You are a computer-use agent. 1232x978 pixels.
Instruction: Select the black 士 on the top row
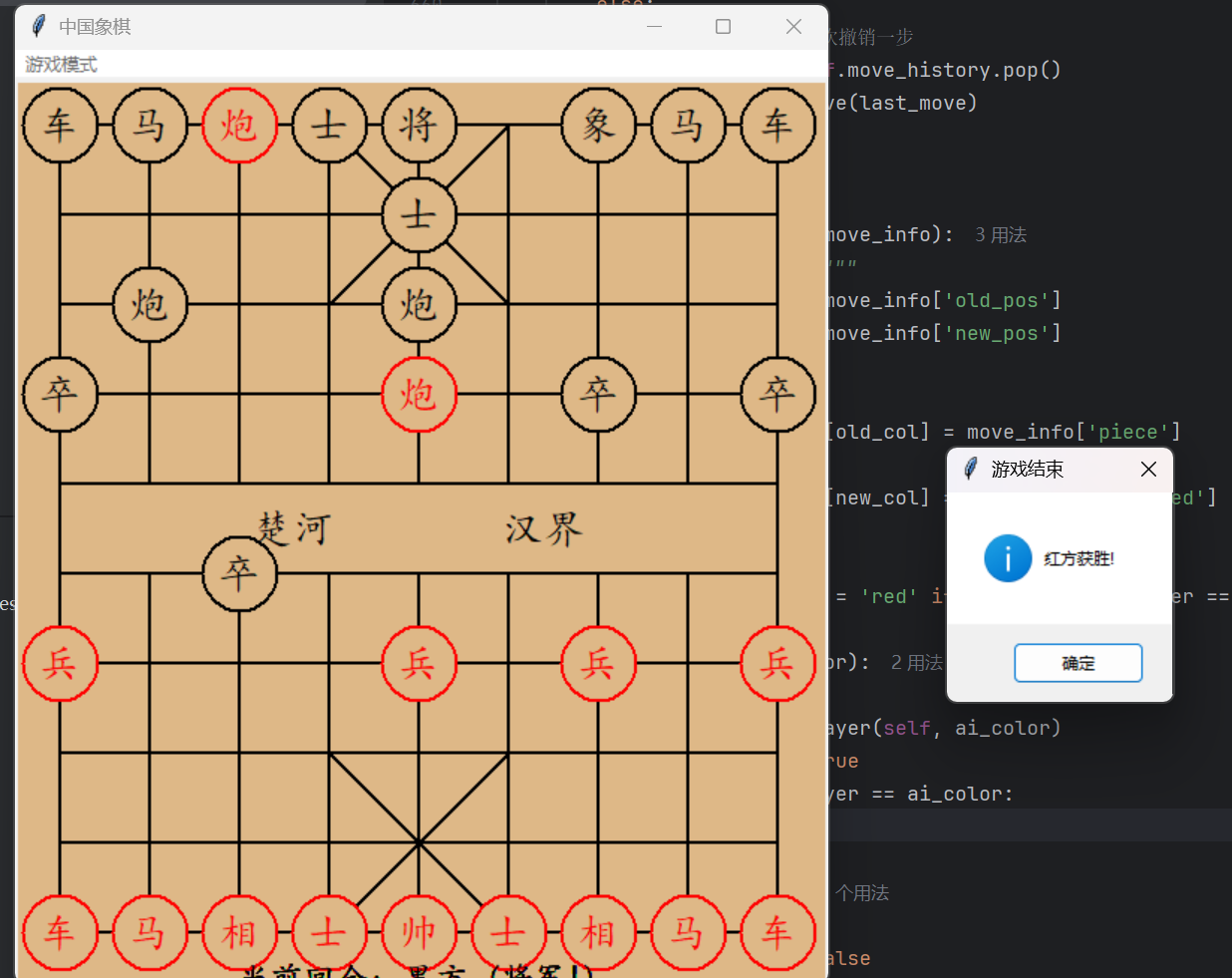(x=329, y=126)
